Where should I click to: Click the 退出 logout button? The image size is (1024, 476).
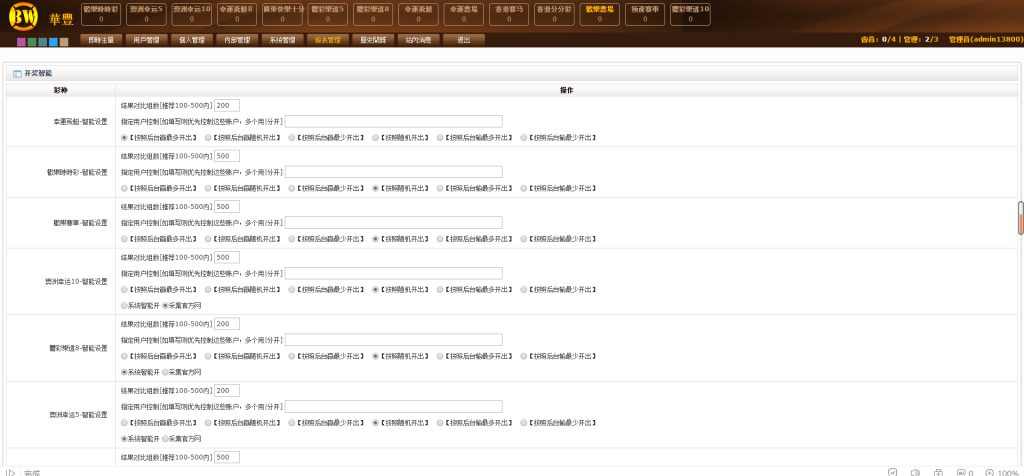click(463, 40)
